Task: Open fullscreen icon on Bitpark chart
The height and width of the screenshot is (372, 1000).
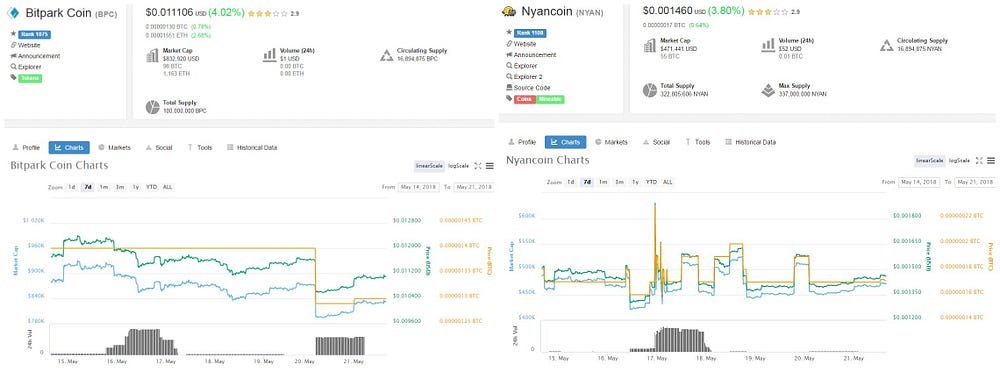Action: [478, 166]
